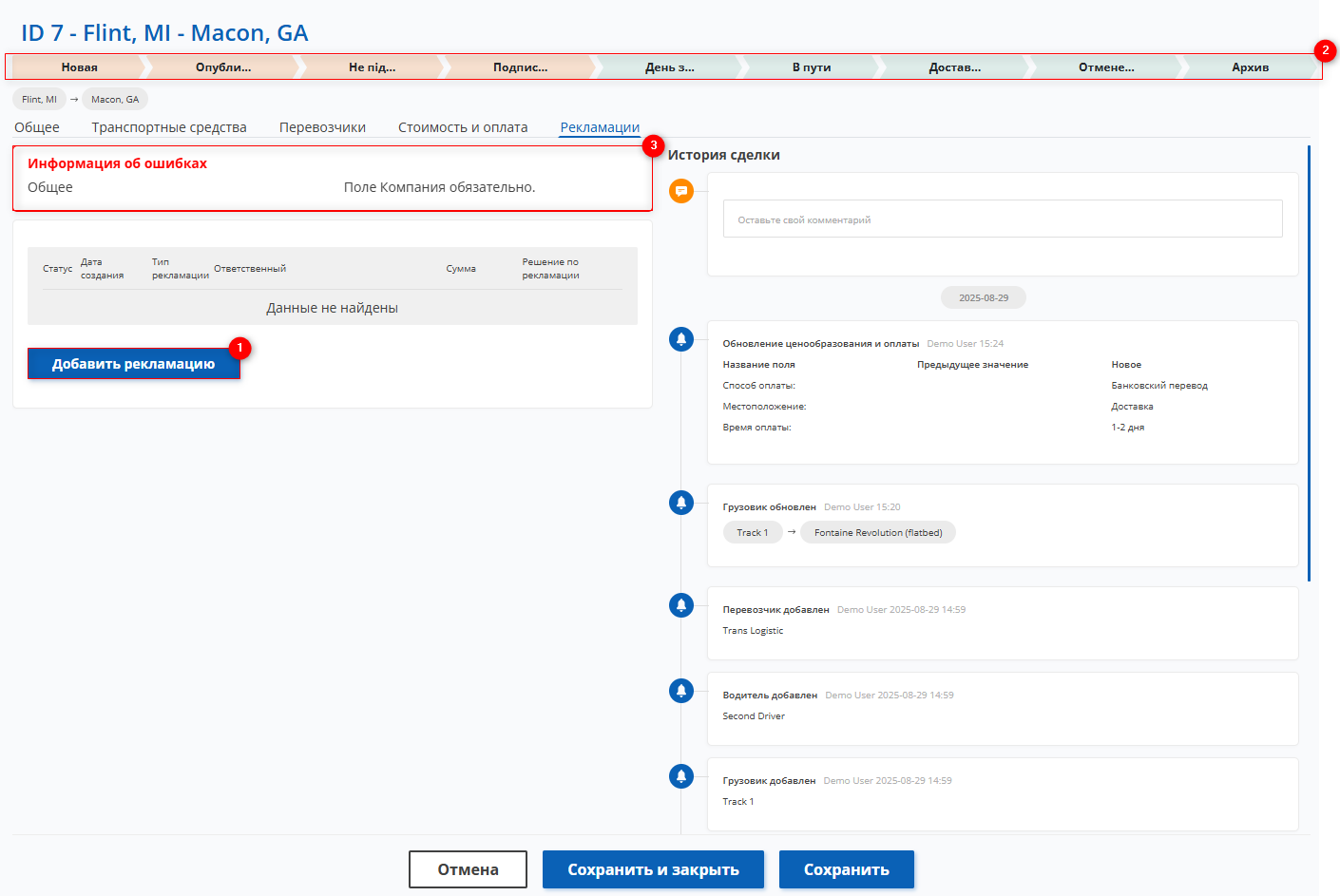The width and height of the screenshot is (1340, 896).
Task: Go to 'Стоимость и оплата' tab
Action: (463, 127)
